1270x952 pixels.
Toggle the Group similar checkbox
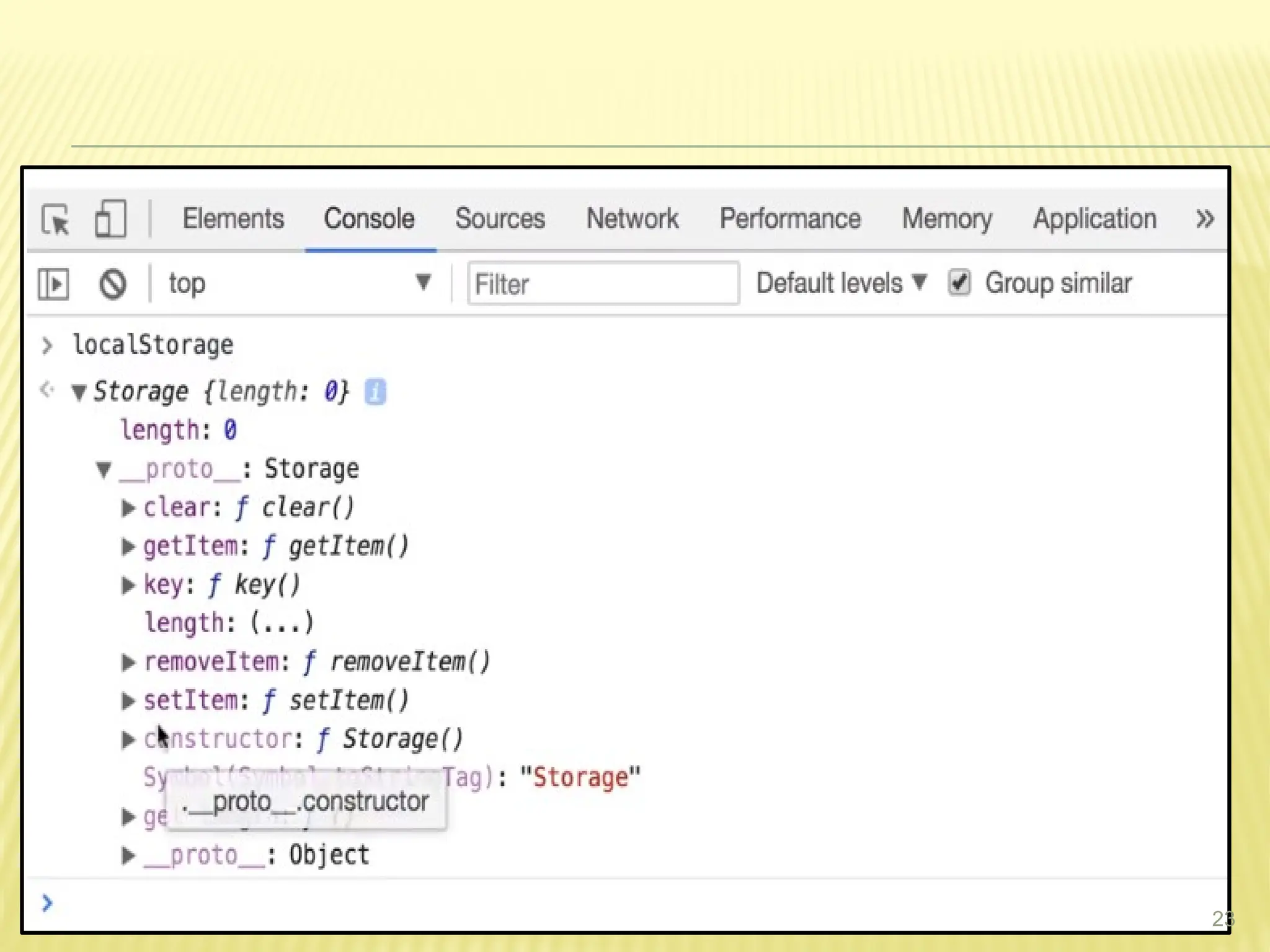(x=959, y=283)
